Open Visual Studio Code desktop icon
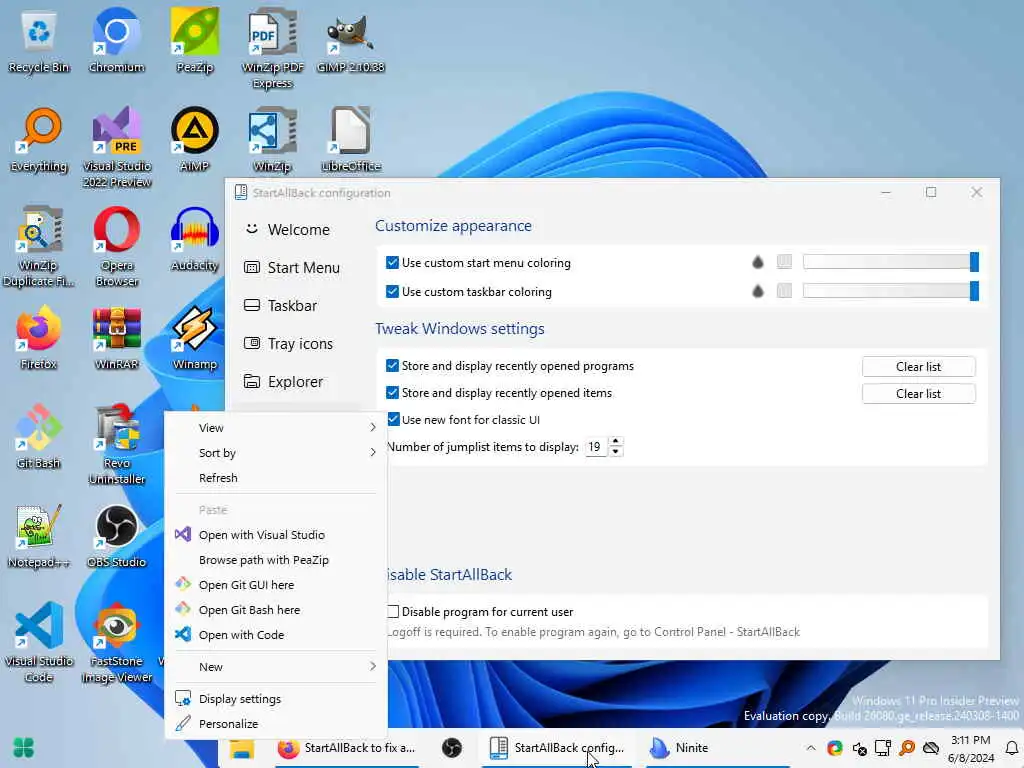 point(39,643)
